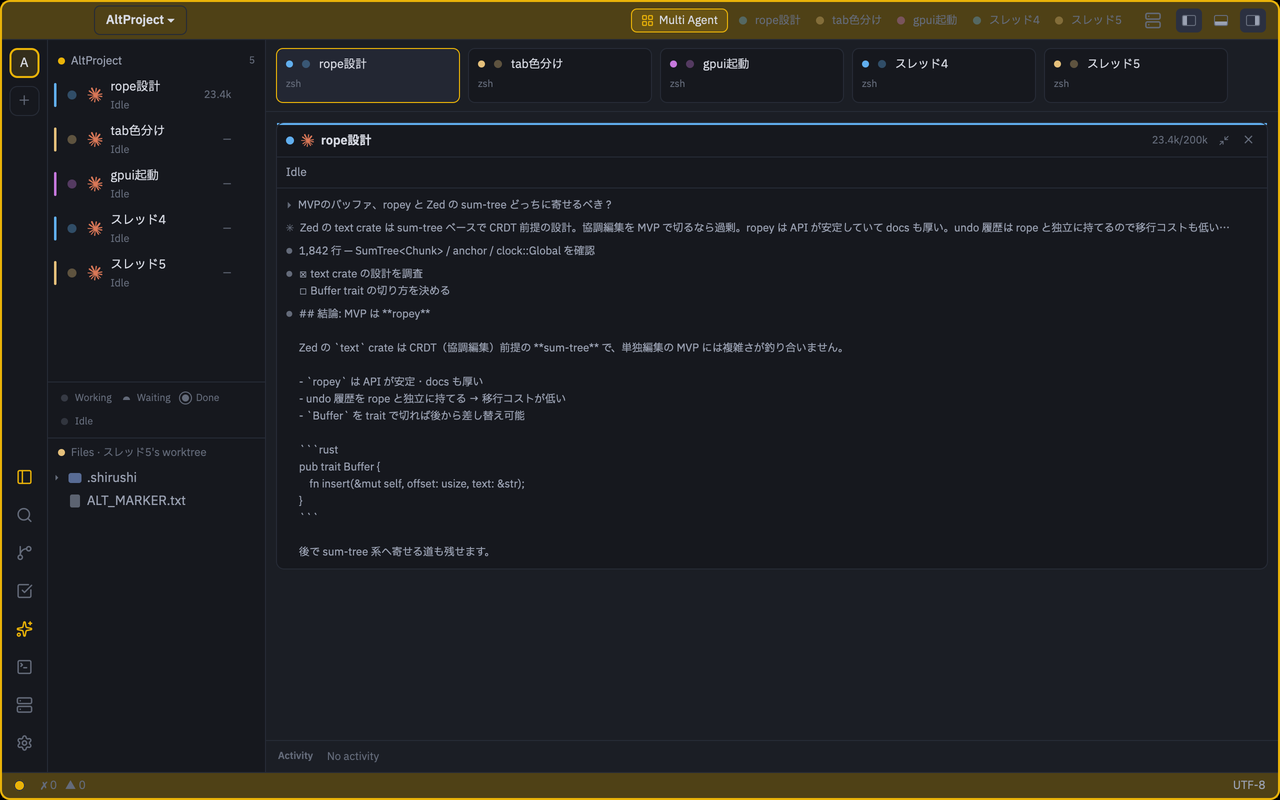
Task: Click the Claude icon beside sidebar rope設計
Action: 95,95
